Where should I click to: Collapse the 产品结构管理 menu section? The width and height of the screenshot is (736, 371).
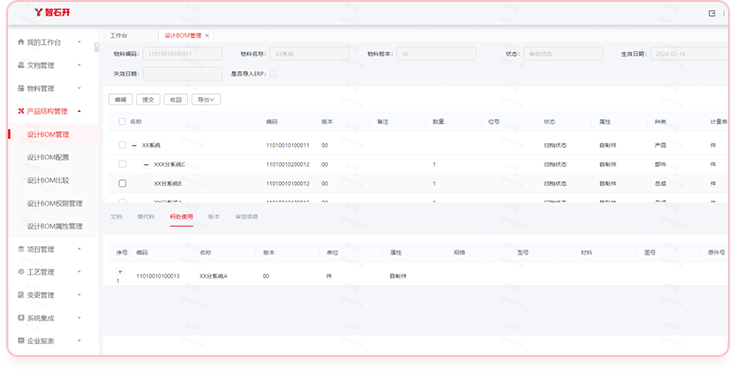coord(79,111)
